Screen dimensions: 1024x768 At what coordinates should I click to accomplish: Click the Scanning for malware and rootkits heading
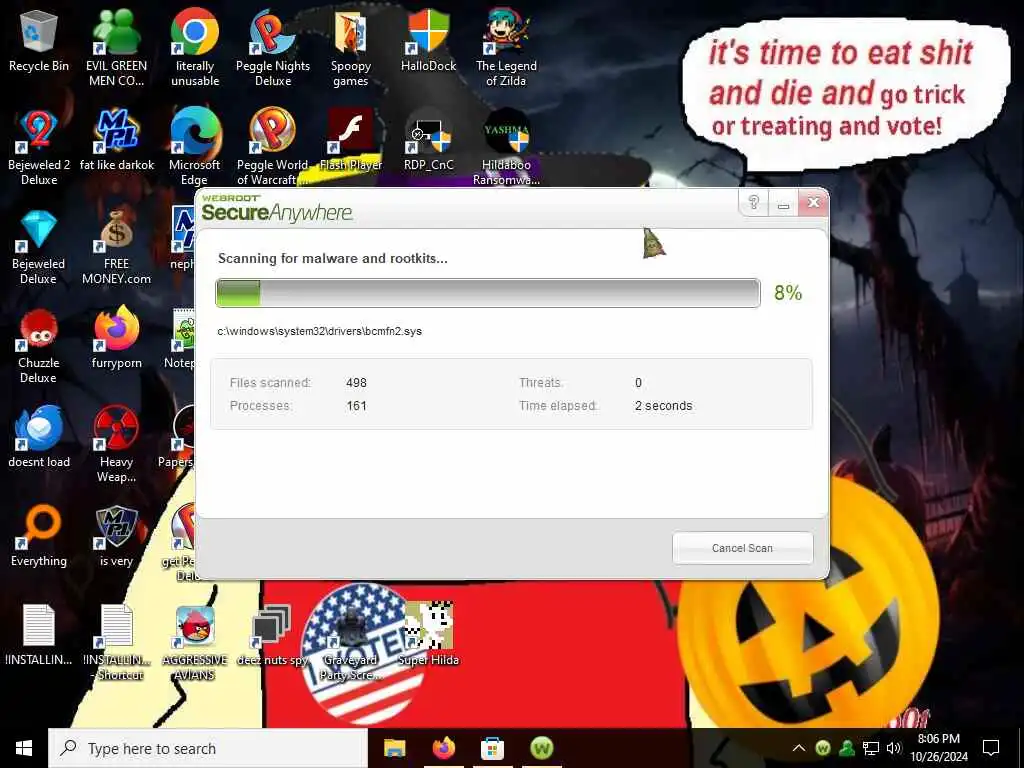click(x=332, y=258)
